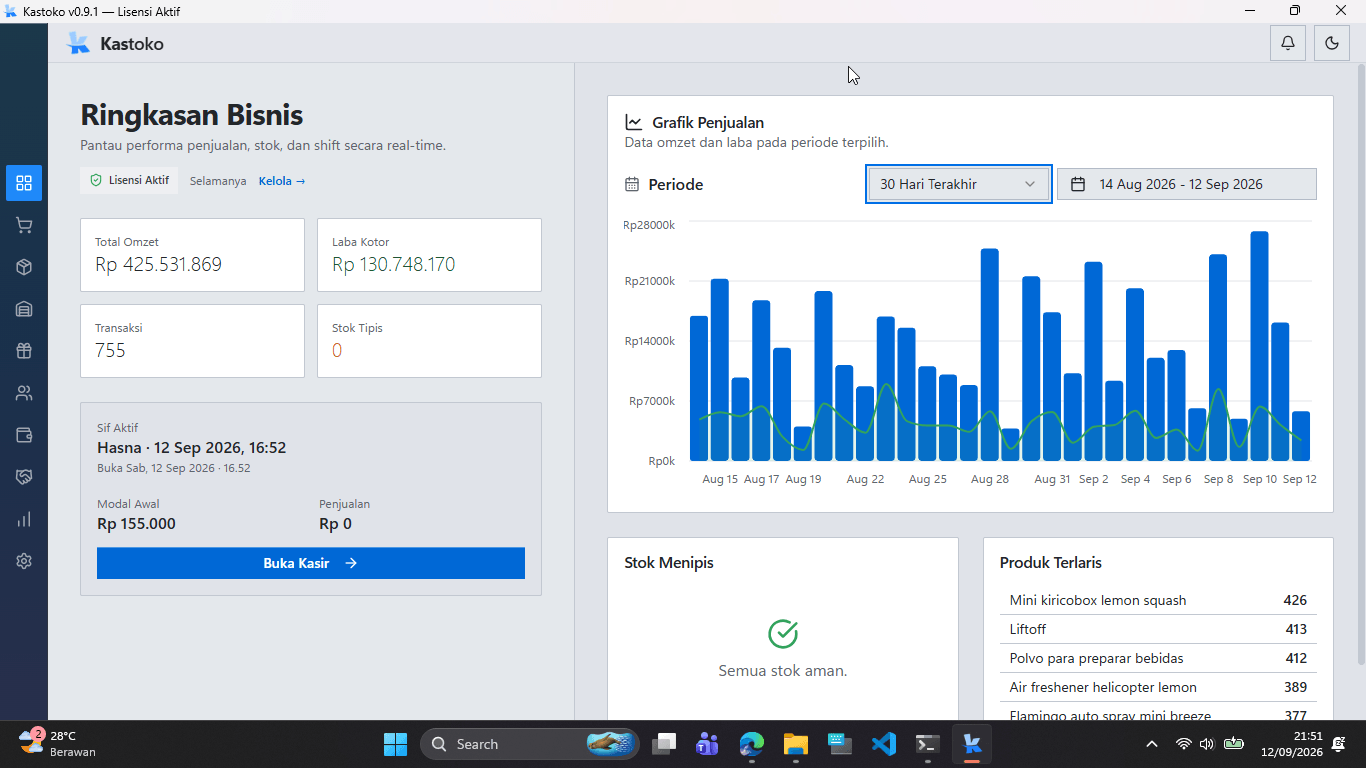Show hidden system tray icons chevron
This screenshot has width=1366, height=768.
pos(1152,744)
